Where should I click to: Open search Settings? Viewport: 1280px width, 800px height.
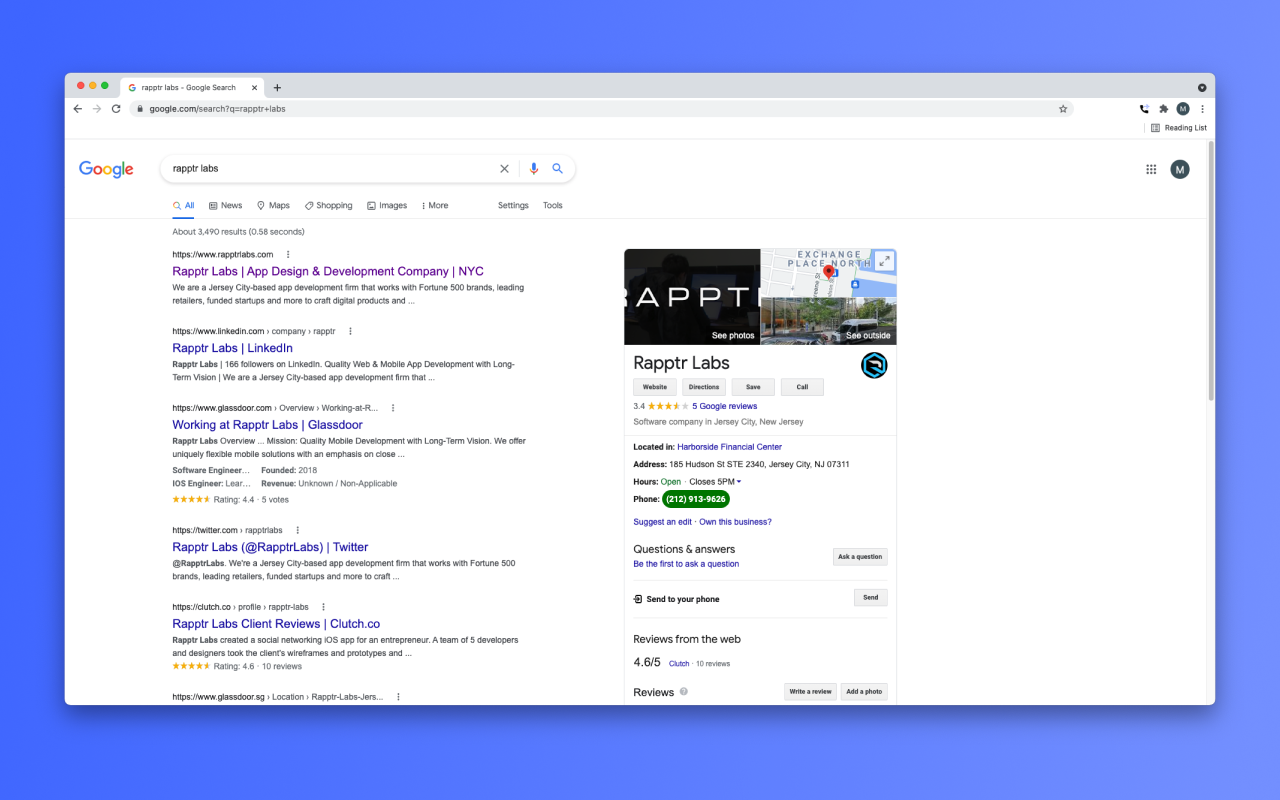pos(513,206)
